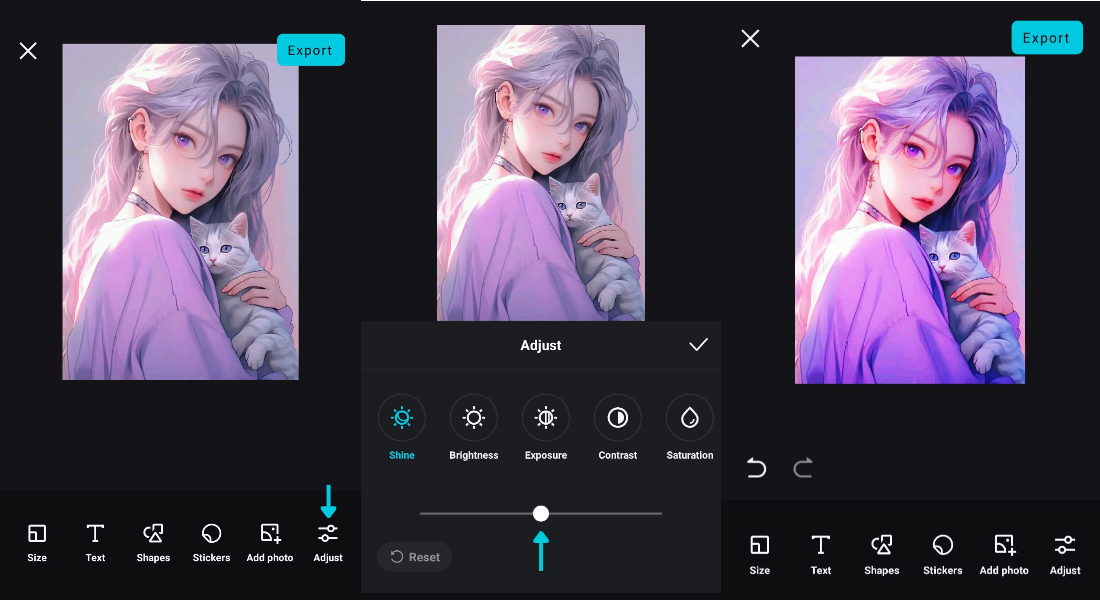Undo the last edit
Screen dimensions: 1100x600
click(756, 467)
